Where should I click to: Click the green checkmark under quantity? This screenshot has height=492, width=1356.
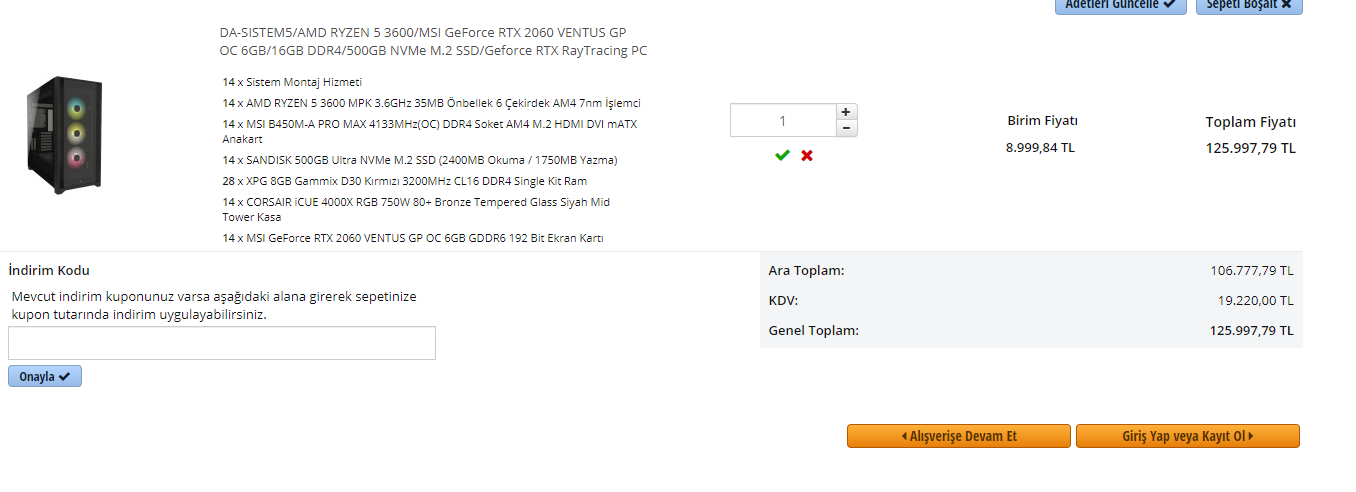pyautogui.click(x=782, y=155)
